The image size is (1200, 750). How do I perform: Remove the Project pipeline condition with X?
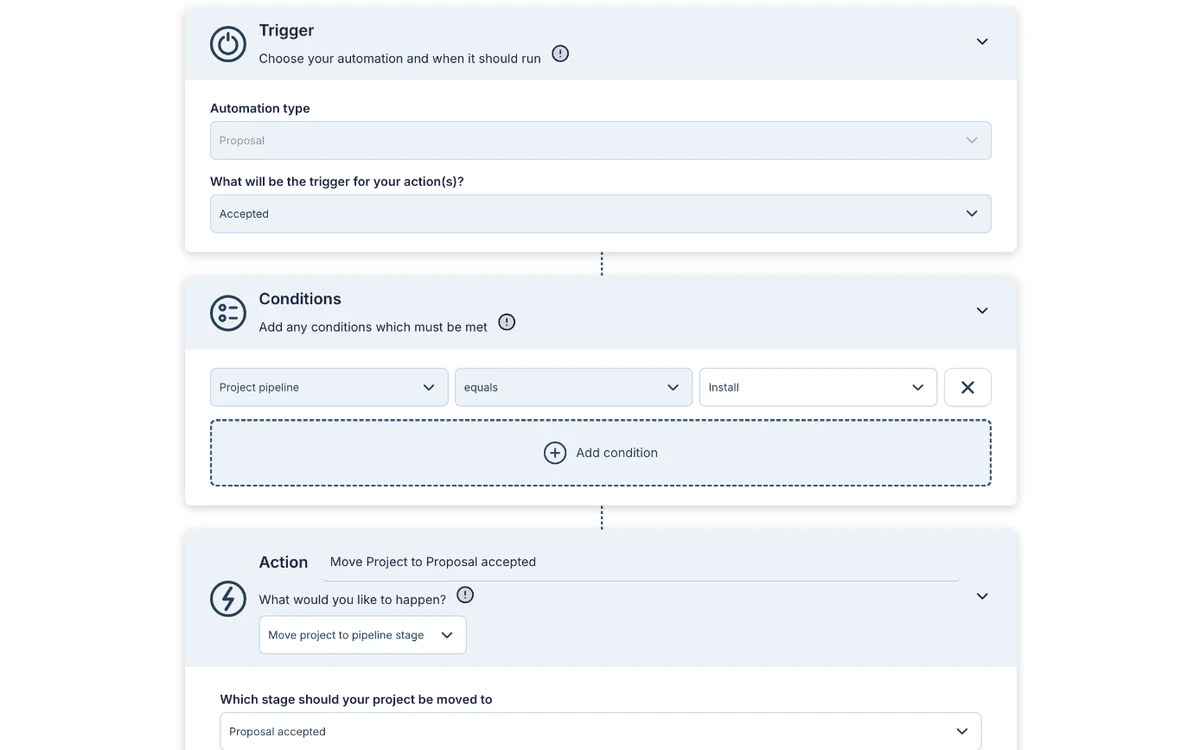(967, 387)
